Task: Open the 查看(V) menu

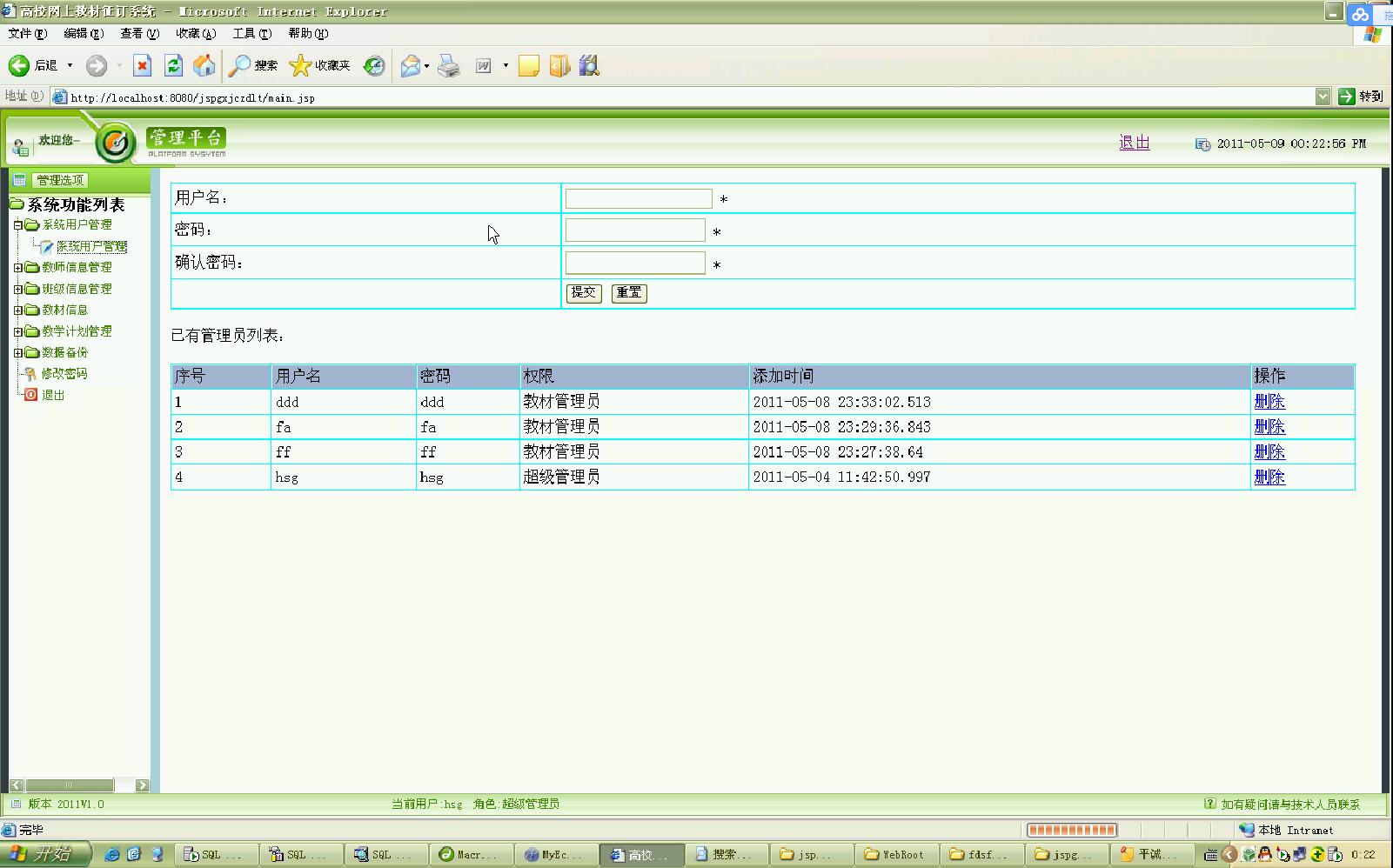Action: (139, 33)
